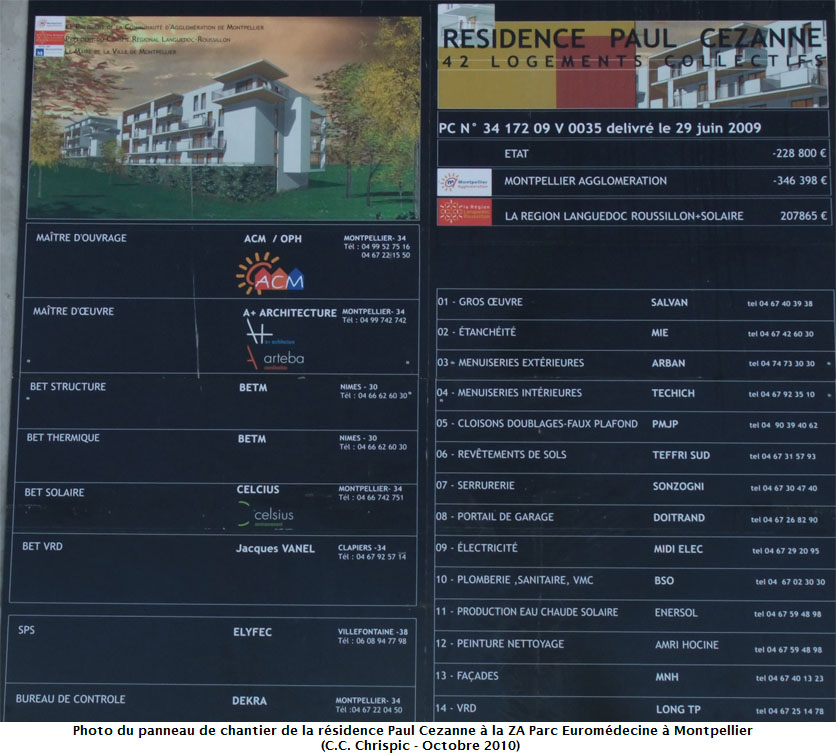The image size is (836, 755).
Task: Select the 'MAÎTRE D'ŒUVRE' heading
Action: pos(74,311)
